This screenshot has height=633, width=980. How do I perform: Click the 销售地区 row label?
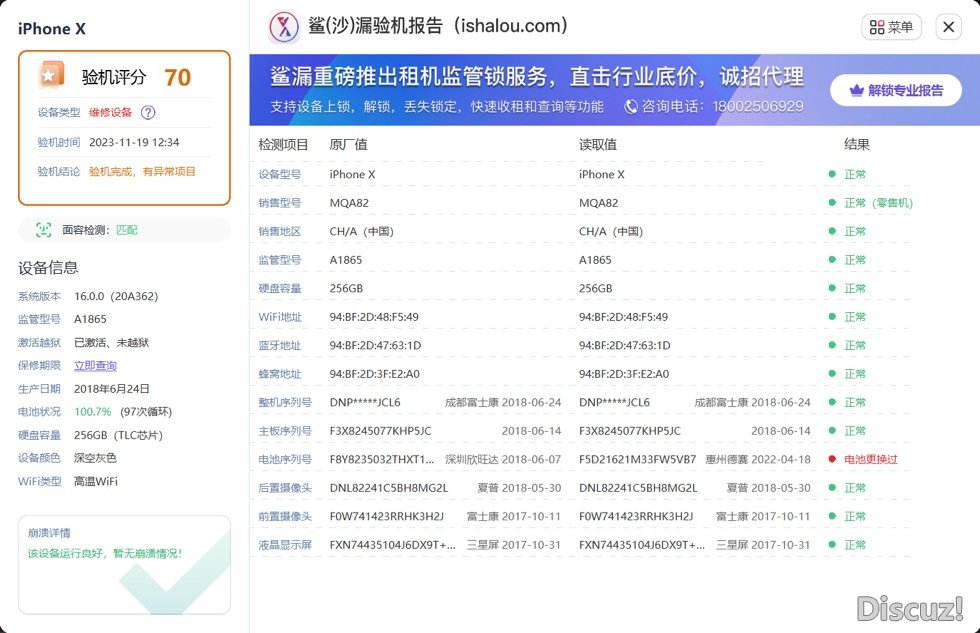[279, 231]
